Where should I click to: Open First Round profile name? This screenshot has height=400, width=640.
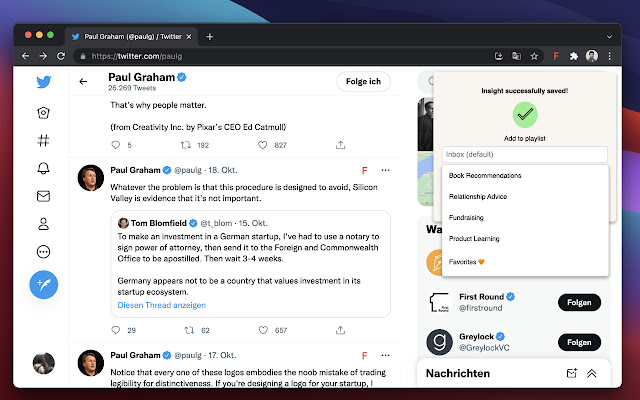(x=481, y=297)
